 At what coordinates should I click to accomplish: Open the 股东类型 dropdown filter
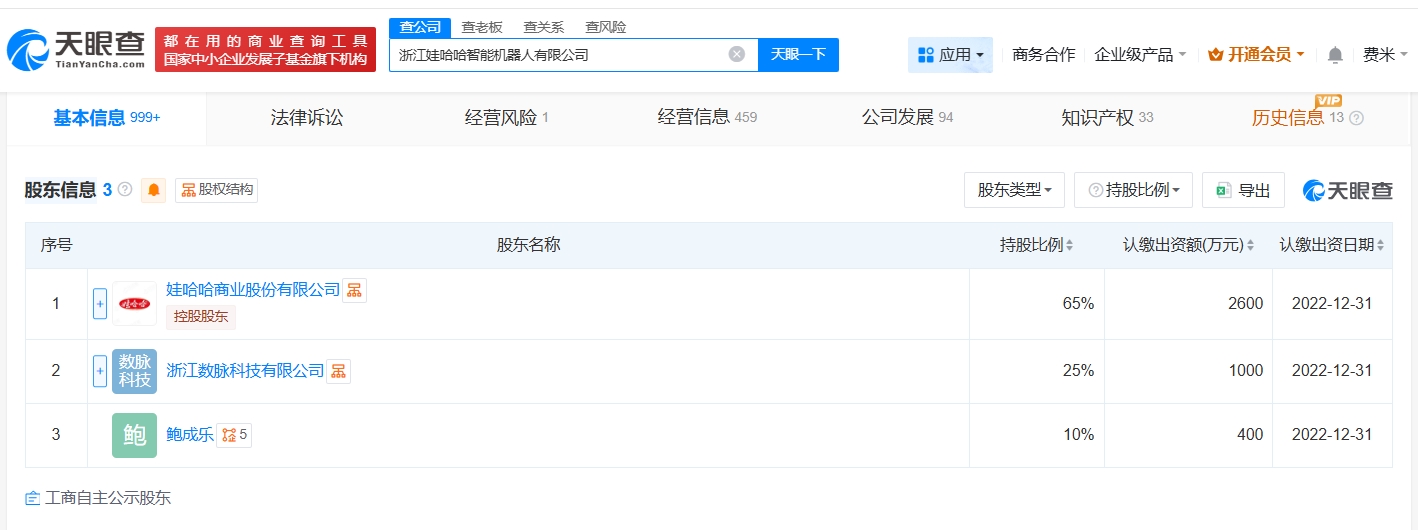click(x=1014, y=190)
